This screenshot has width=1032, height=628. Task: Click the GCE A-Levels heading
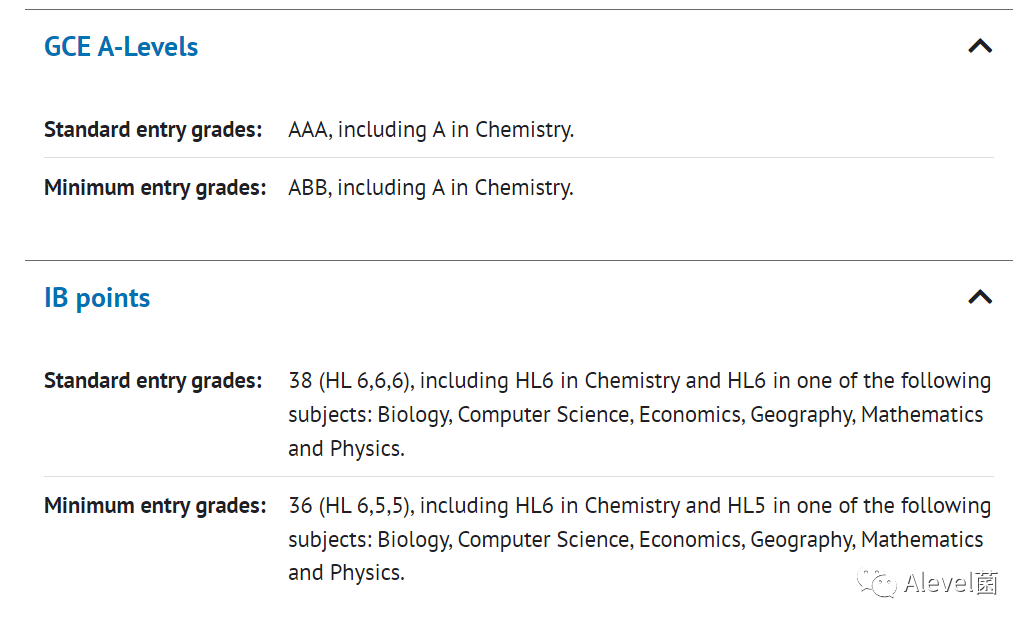(121, 47)
